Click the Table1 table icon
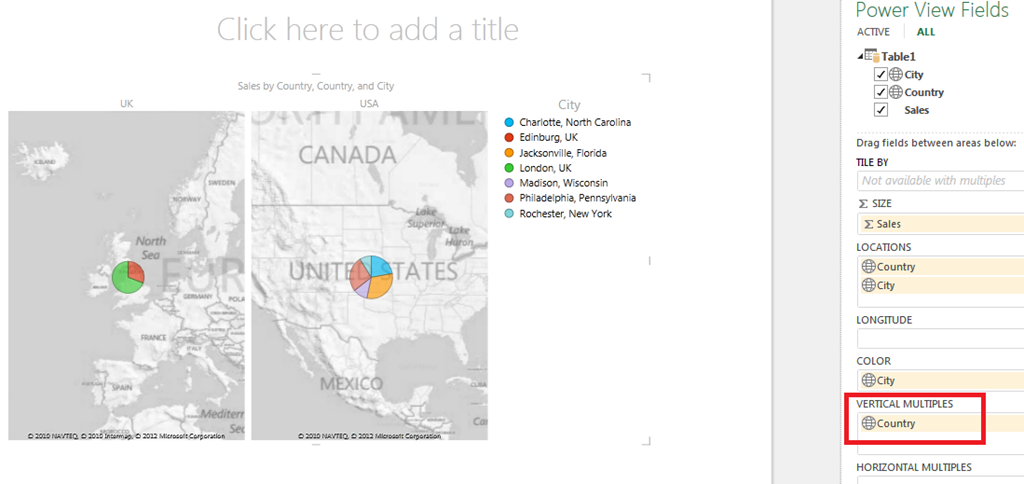 click(x=872, y=56)
